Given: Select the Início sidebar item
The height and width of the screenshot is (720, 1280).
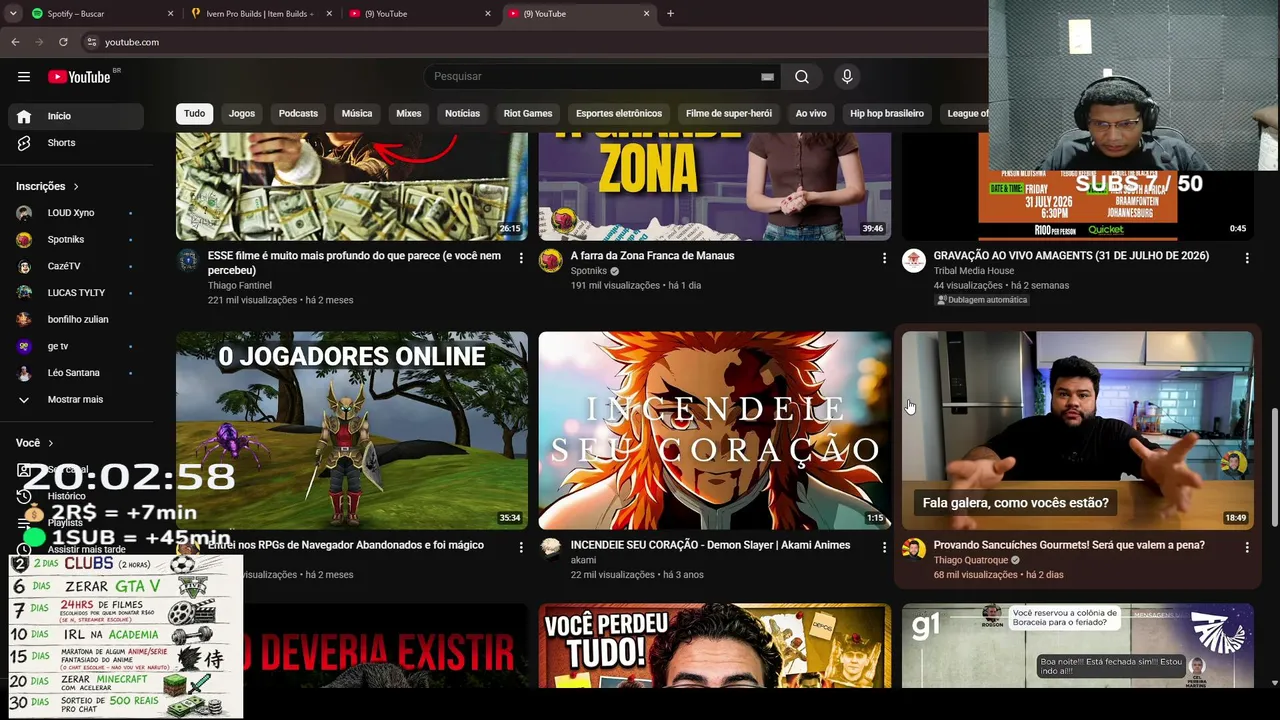Looking at the screenshot, I should 76,116.
